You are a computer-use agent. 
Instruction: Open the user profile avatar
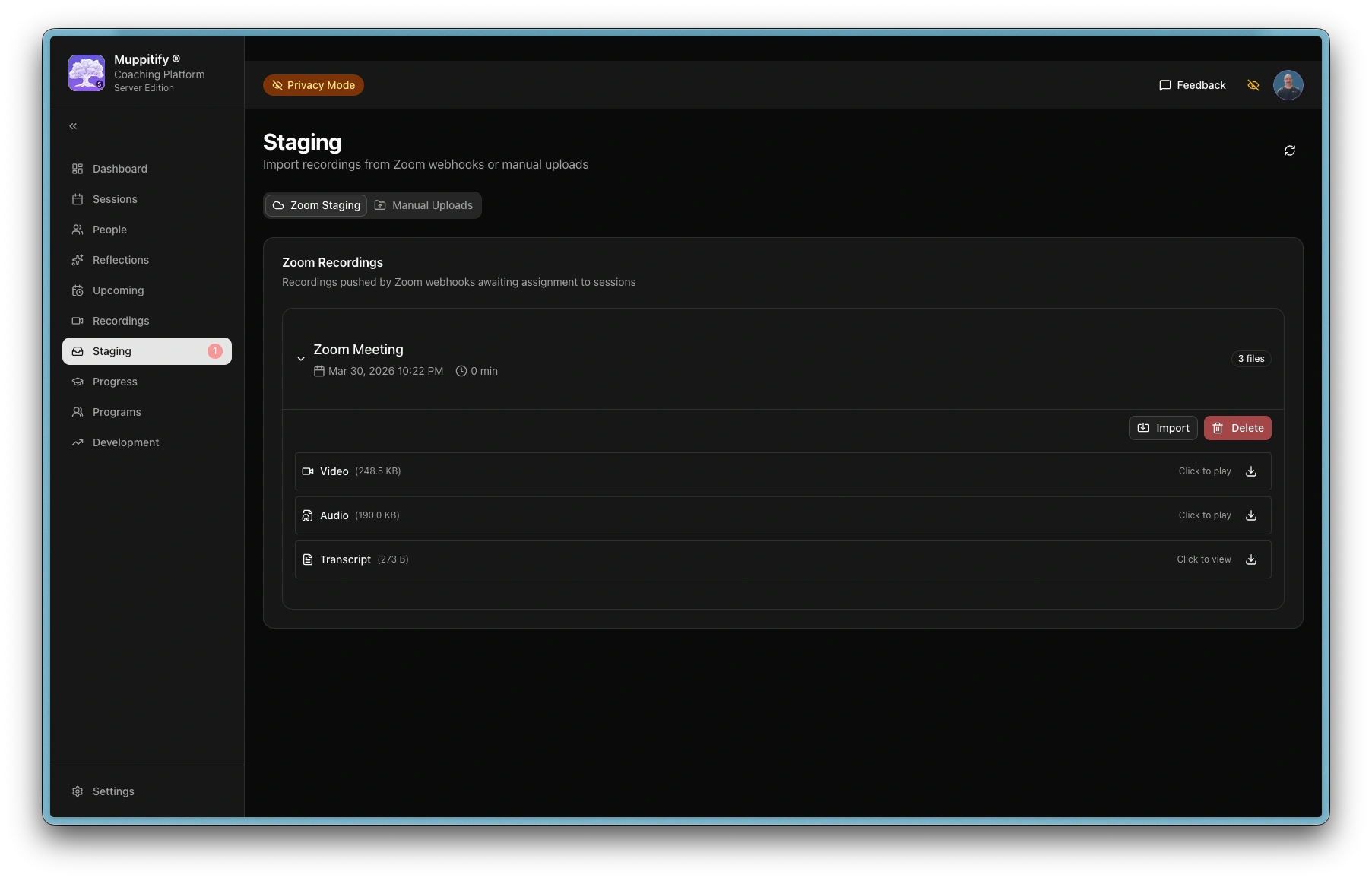(x=1288, y=85)
